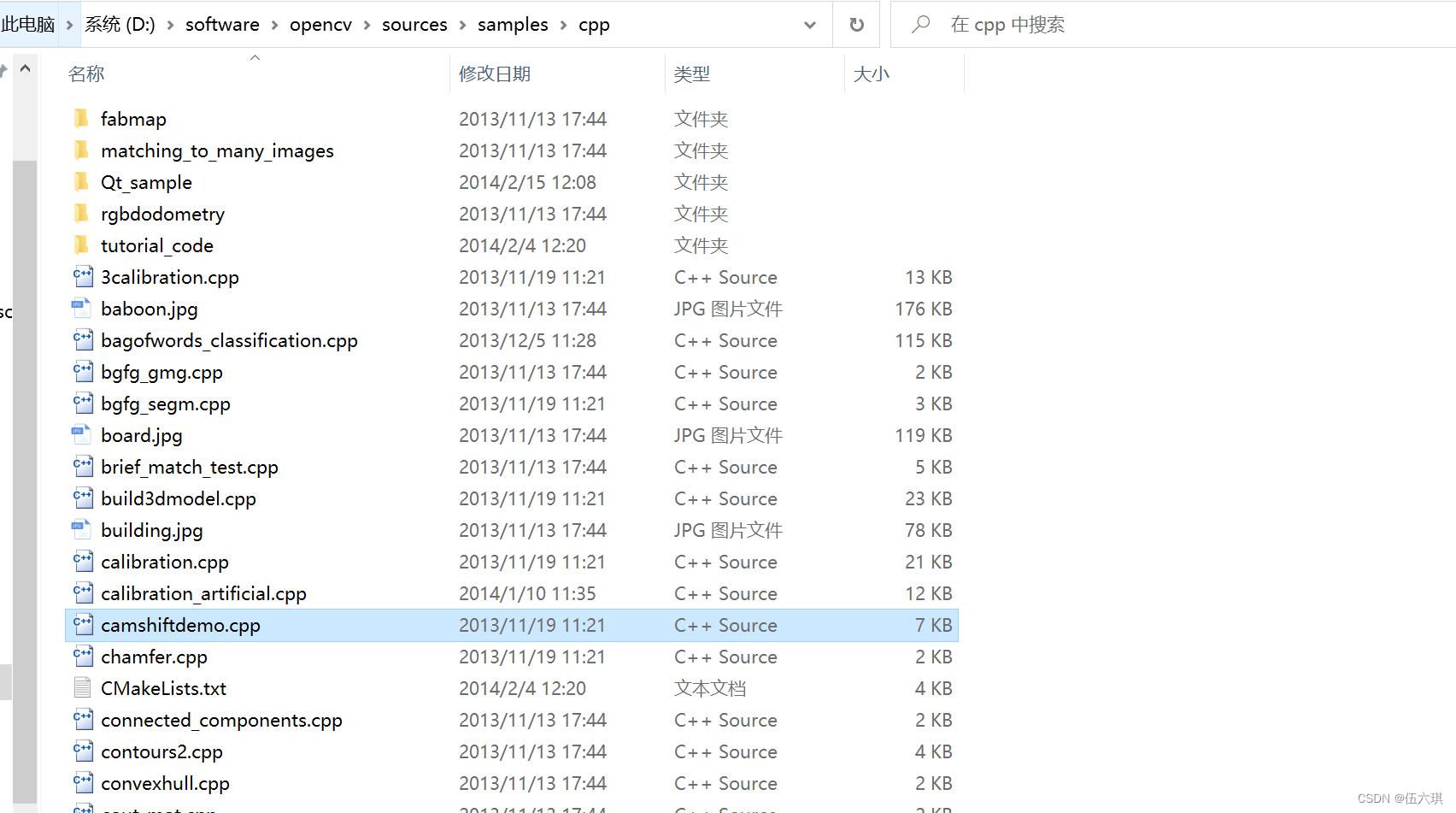The width and height of the screenshot is (1456, 813).
Task: Select the CMakeLists.txt file name
Action: point(163,688)
